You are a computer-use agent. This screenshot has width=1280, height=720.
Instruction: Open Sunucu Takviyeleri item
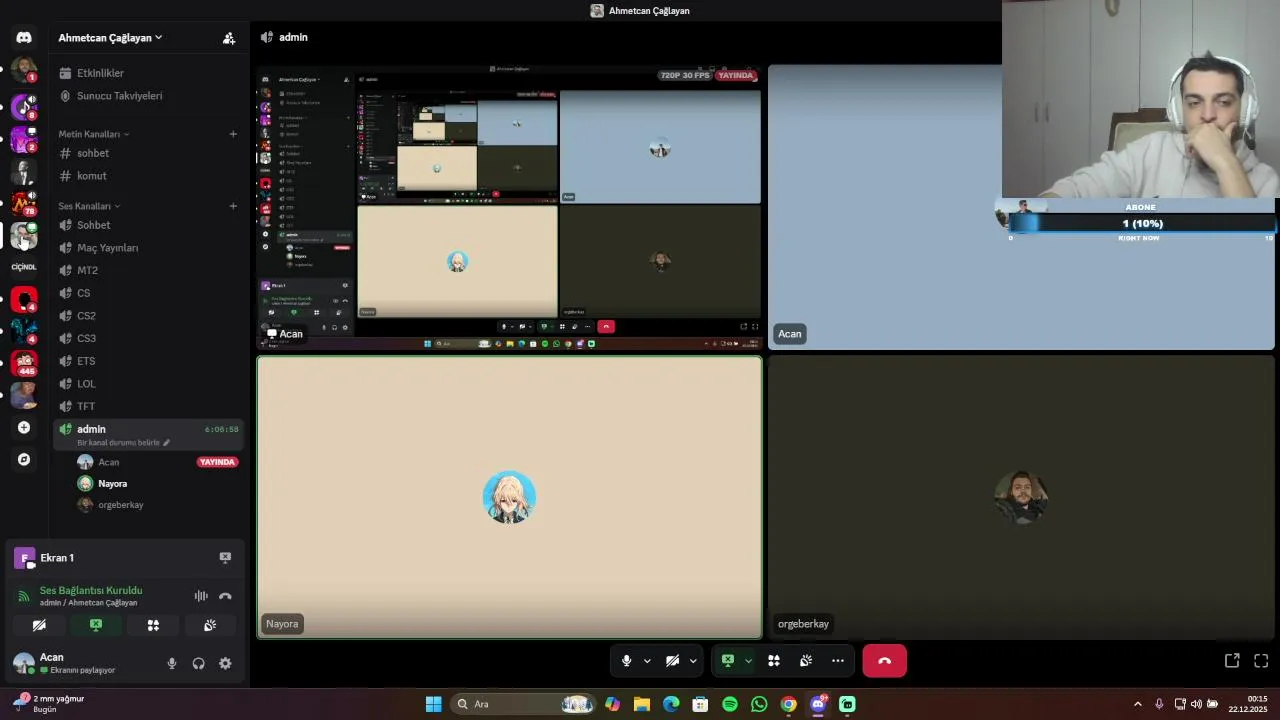click(148, 96)
